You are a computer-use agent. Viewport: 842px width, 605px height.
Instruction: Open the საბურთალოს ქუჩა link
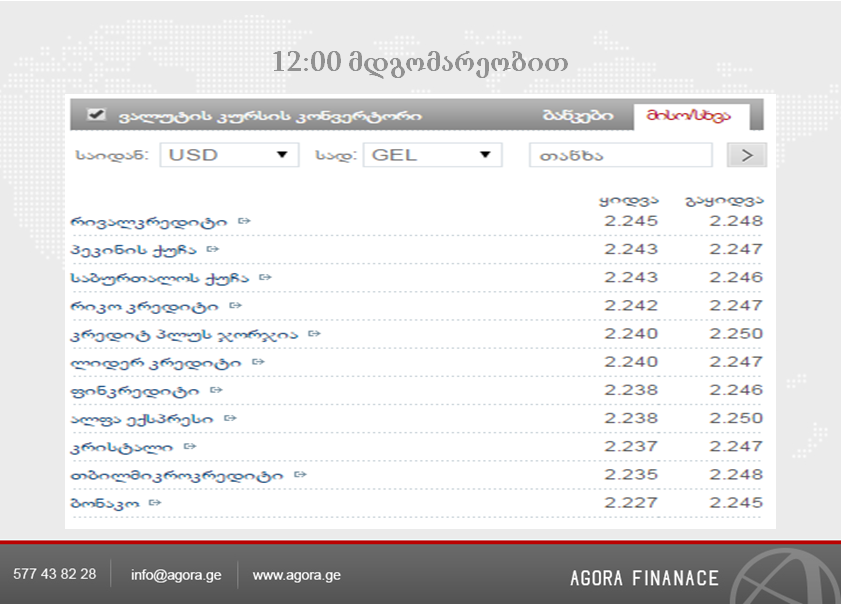pyautogui.click(x=159, y=278)
